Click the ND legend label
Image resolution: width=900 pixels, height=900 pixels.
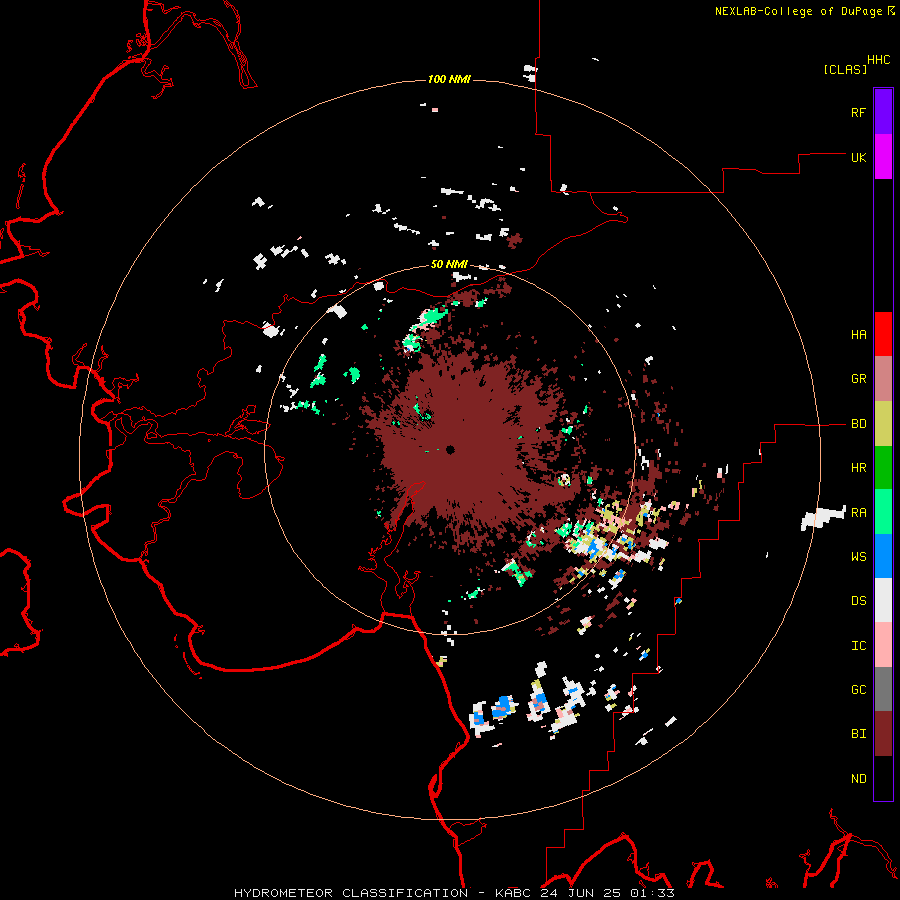858,779
